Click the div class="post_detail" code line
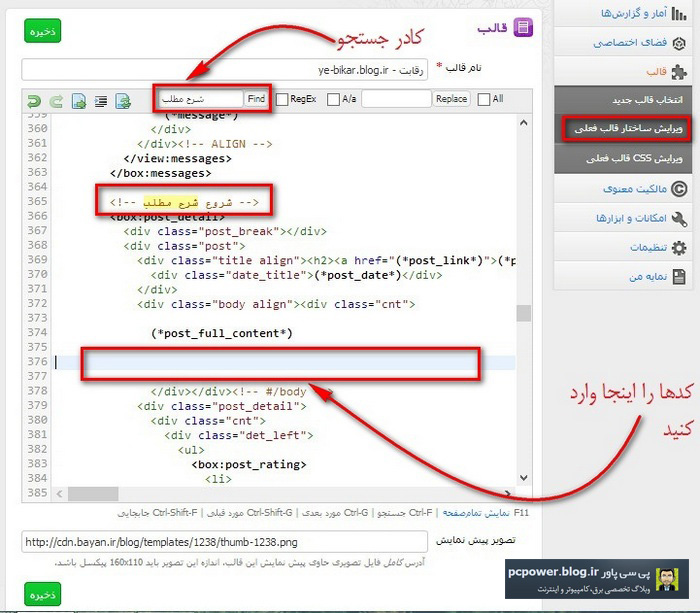This screenshot has height=613, width=700. coord(222,406)
